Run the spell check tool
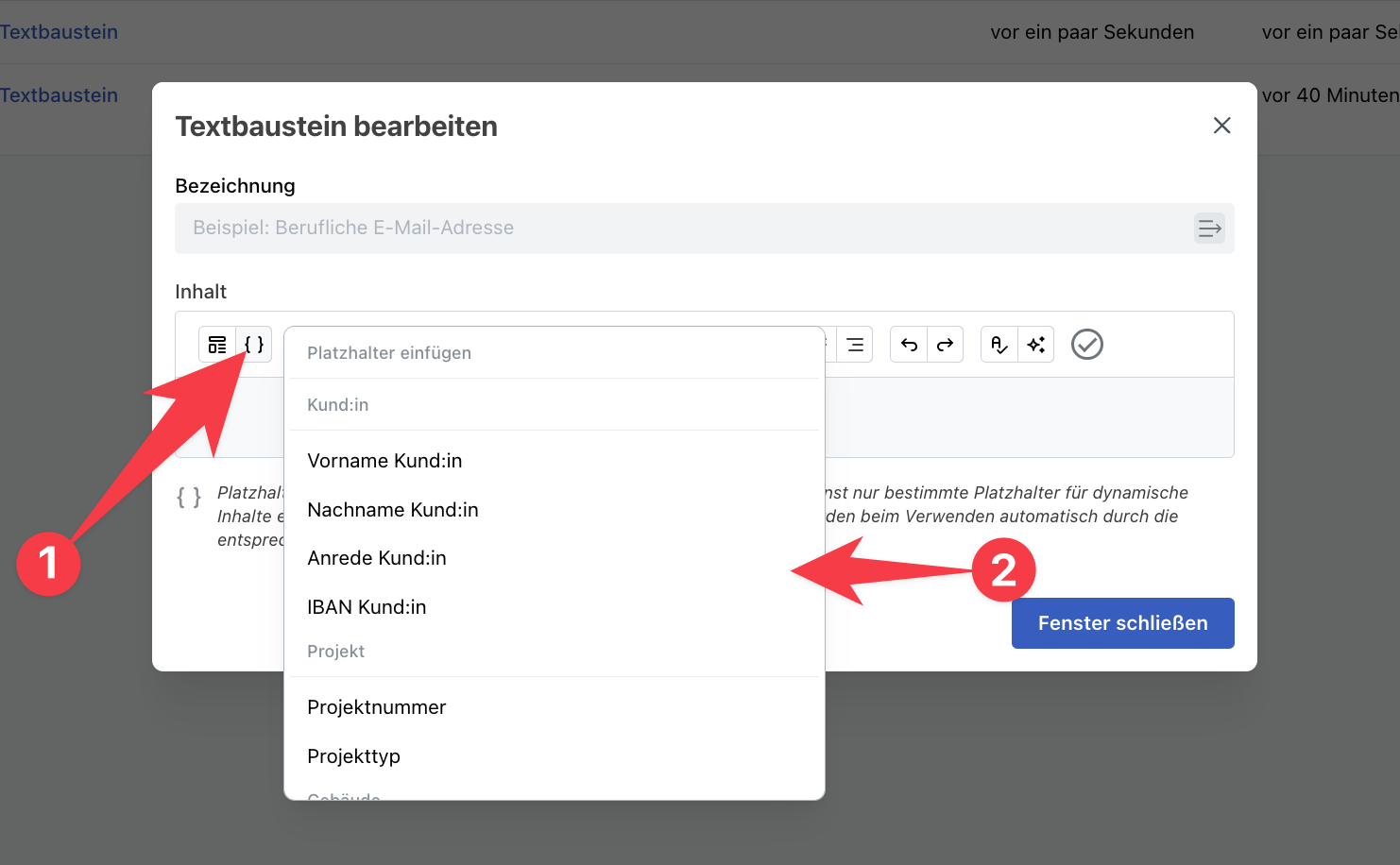 (x=999, y=345)
